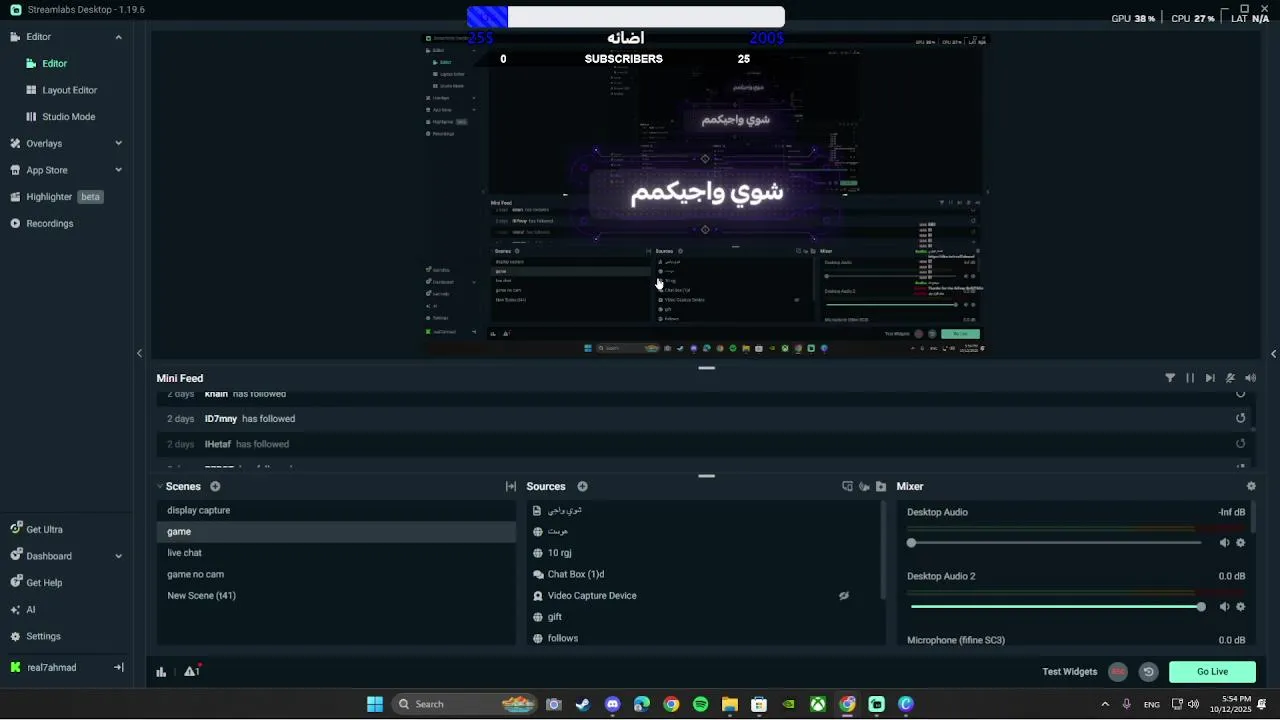Open Spotify from taskbar
Viewport: 1280px width, 720px height.
(x=700, y=704)
